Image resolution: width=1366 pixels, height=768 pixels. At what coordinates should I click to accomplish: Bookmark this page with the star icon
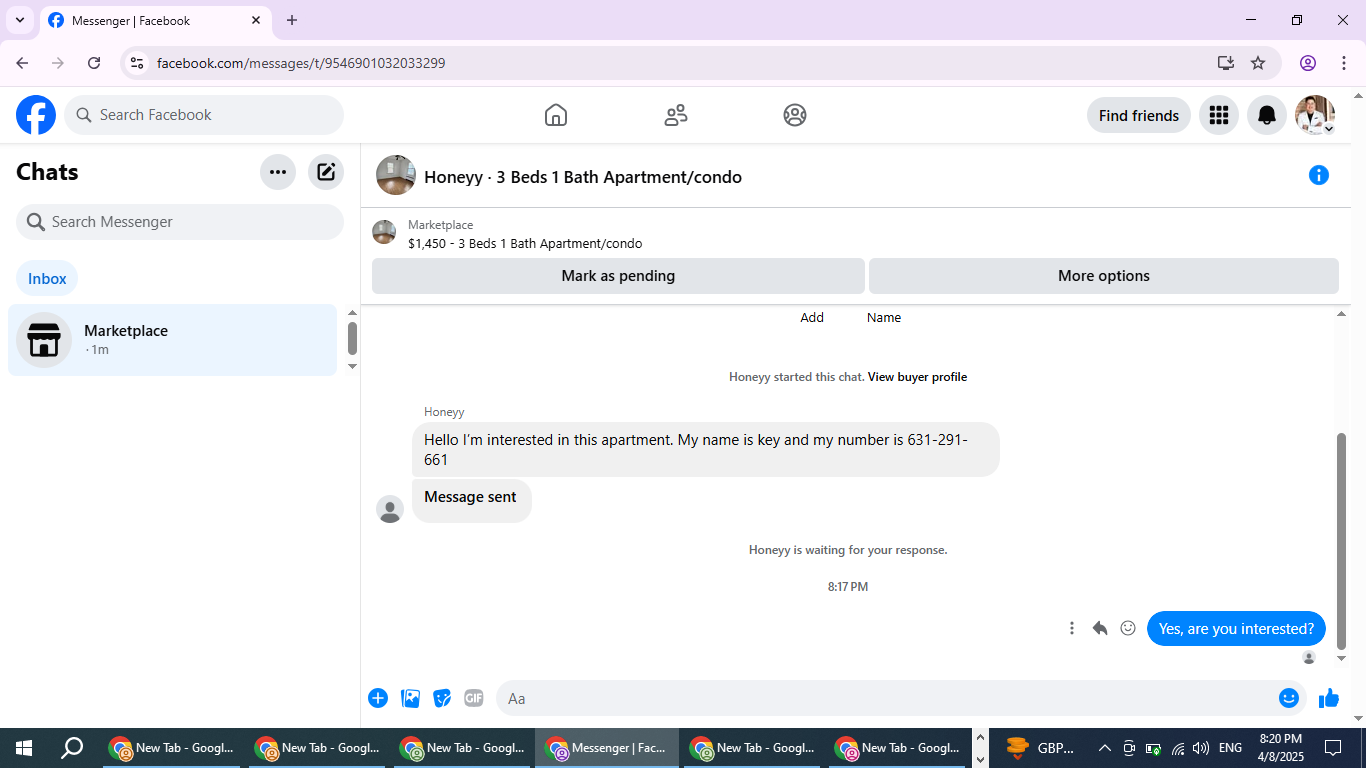tap(1258, 63)
